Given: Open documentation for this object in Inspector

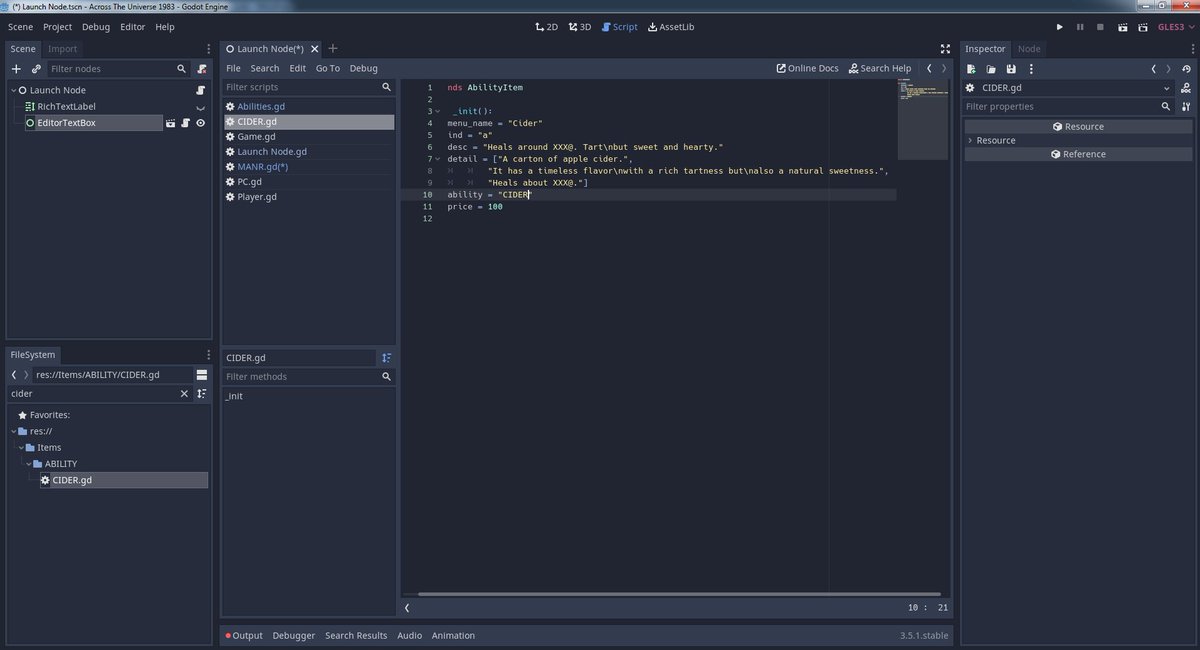Looking at the screenshot, I should (x=1186, y=88).
